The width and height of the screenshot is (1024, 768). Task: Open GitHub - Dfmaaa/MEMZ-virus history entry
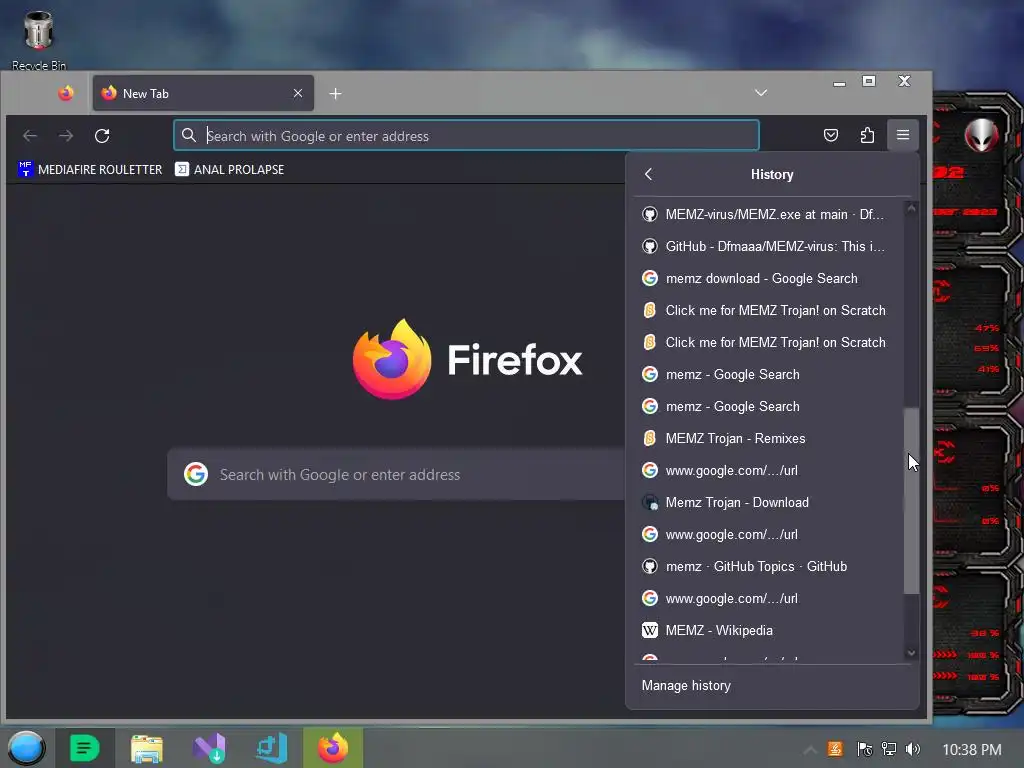(x=768, y=246)
